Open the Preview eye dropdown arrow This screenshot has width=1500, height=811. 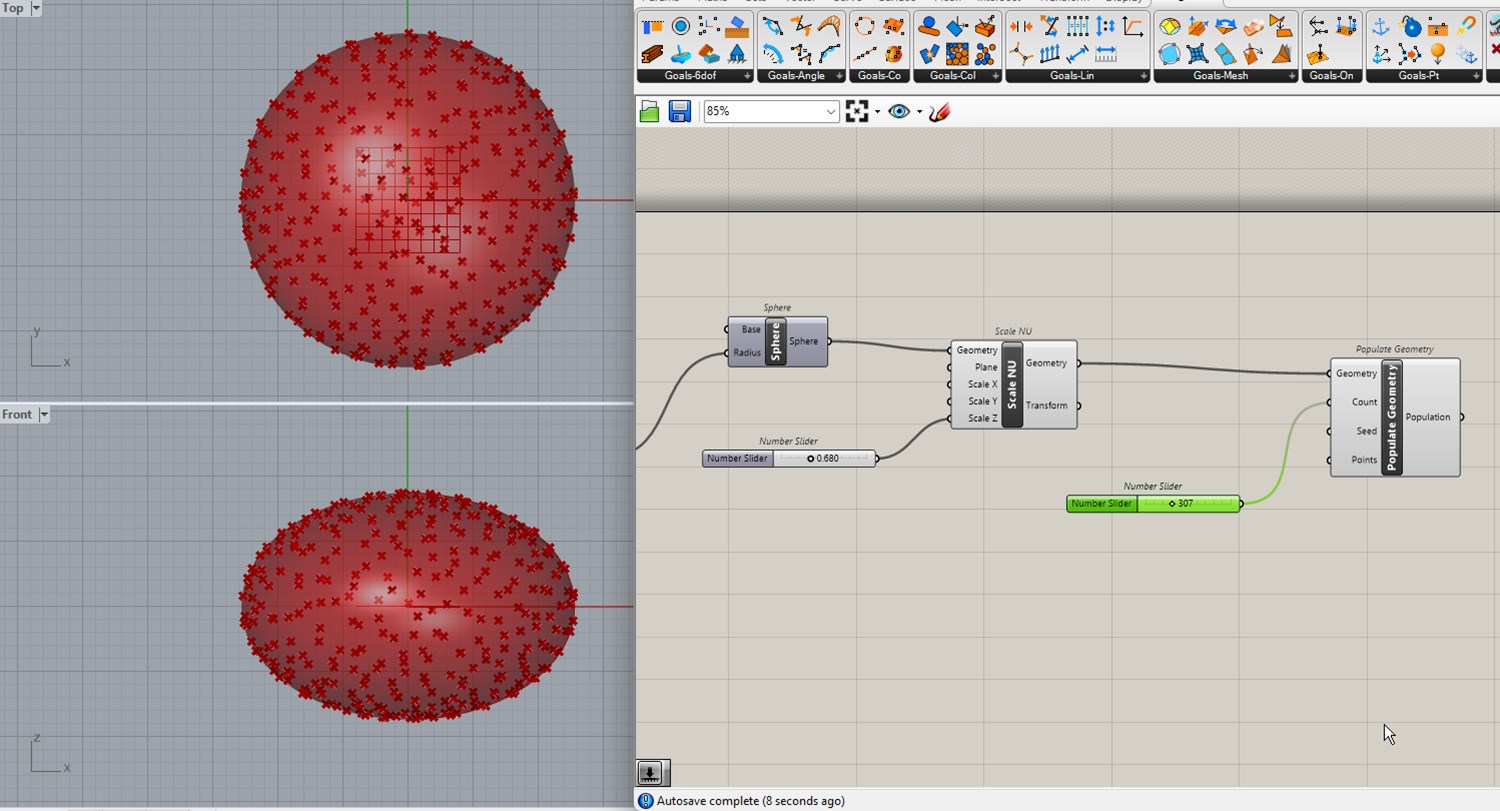[x=919, y=112]
